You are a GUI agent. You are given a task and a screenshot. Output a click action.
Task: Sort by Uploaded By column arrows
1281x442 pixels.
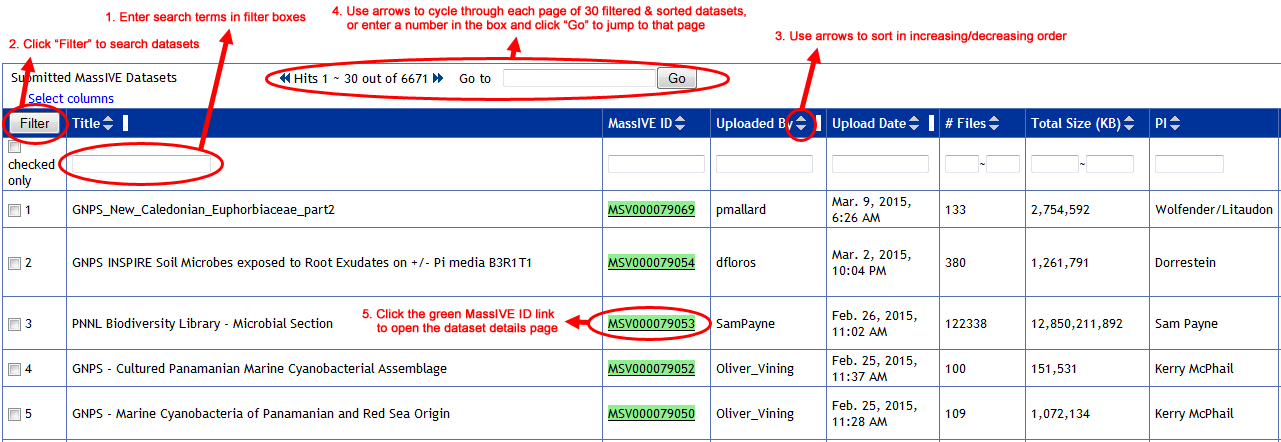800,124
